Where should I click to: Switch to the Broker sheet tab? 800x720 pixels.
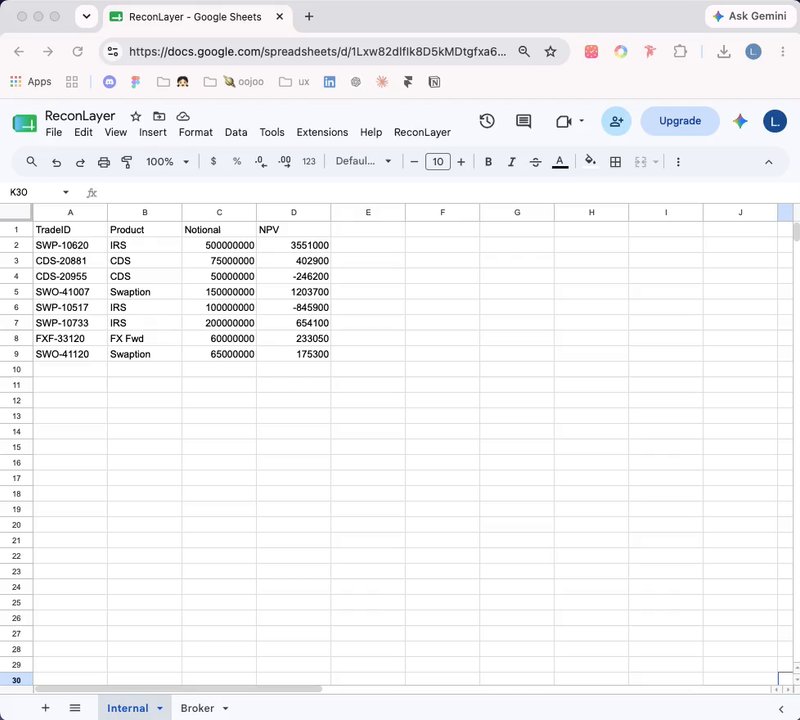pos(197,708)
